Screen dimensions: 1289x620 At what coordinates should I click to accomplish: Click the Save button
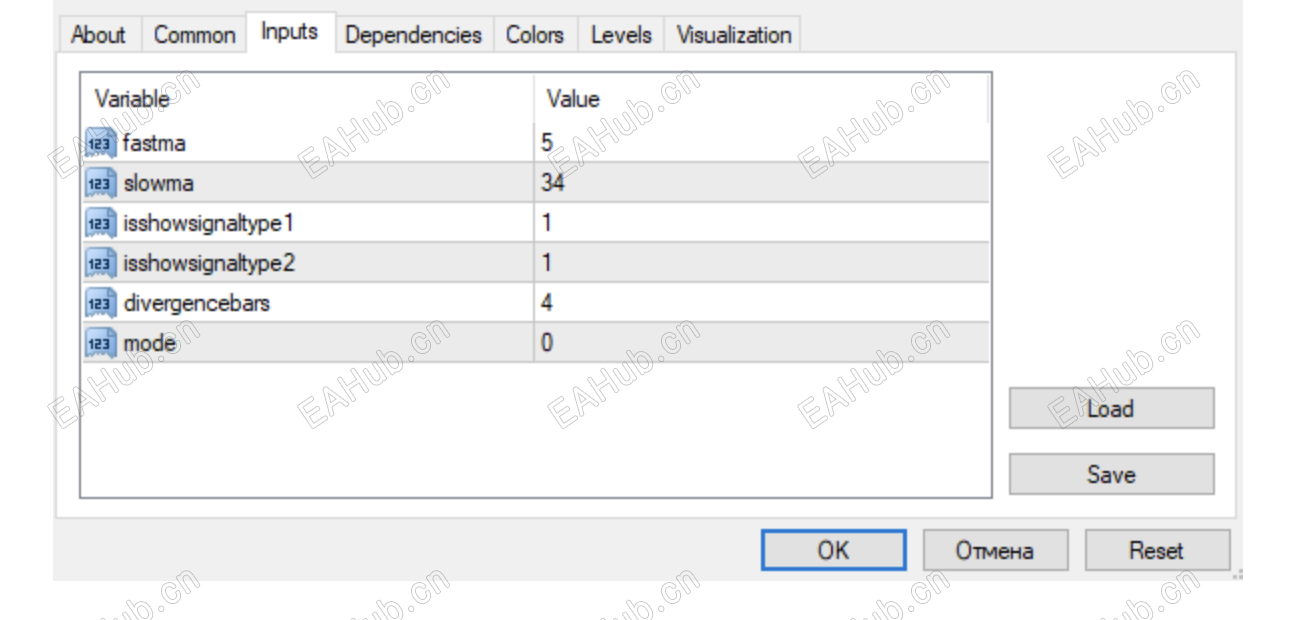tap(1111, 474)
